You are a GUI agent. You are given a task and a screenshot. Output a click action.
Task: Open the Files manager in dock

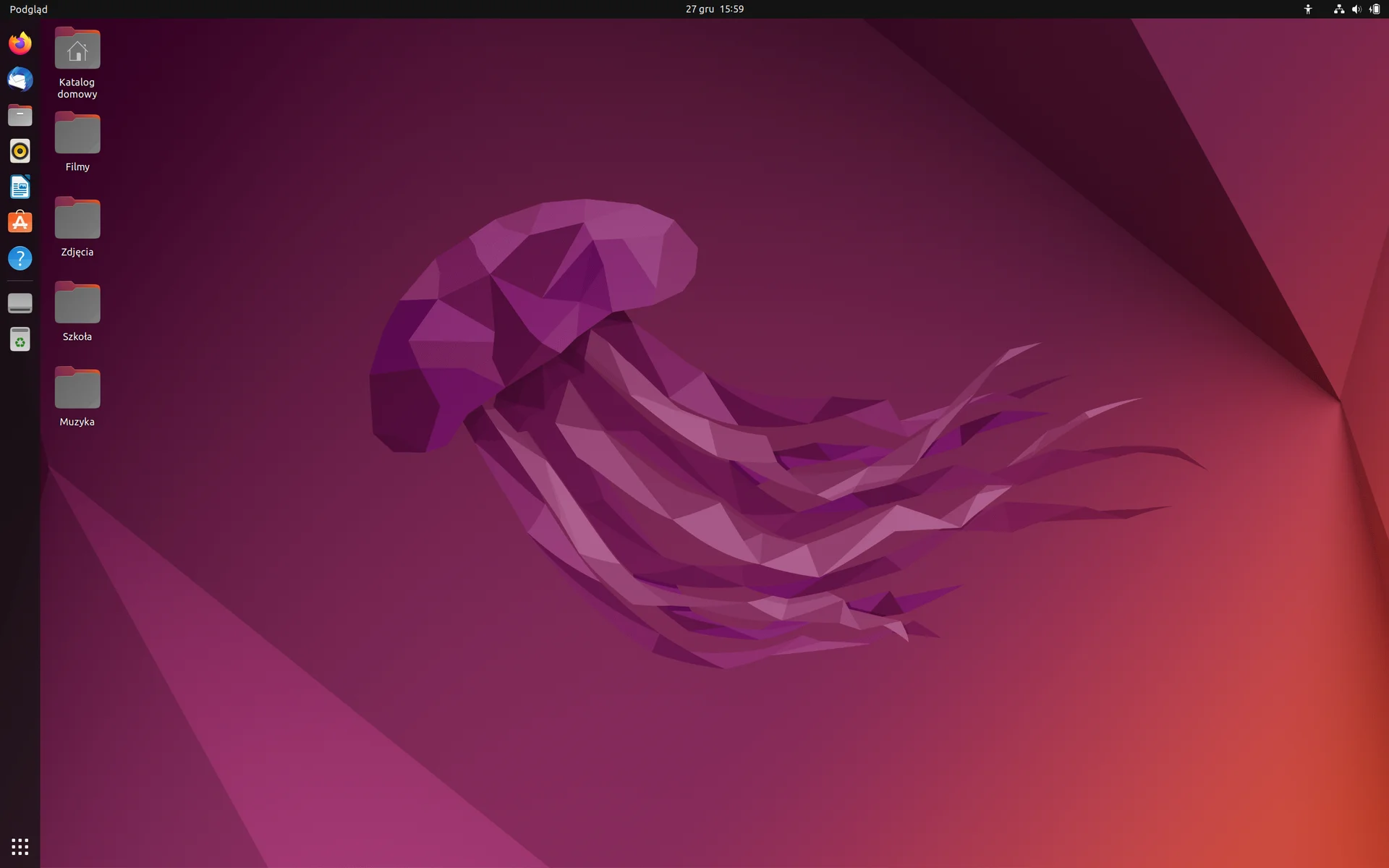[20, 115]
